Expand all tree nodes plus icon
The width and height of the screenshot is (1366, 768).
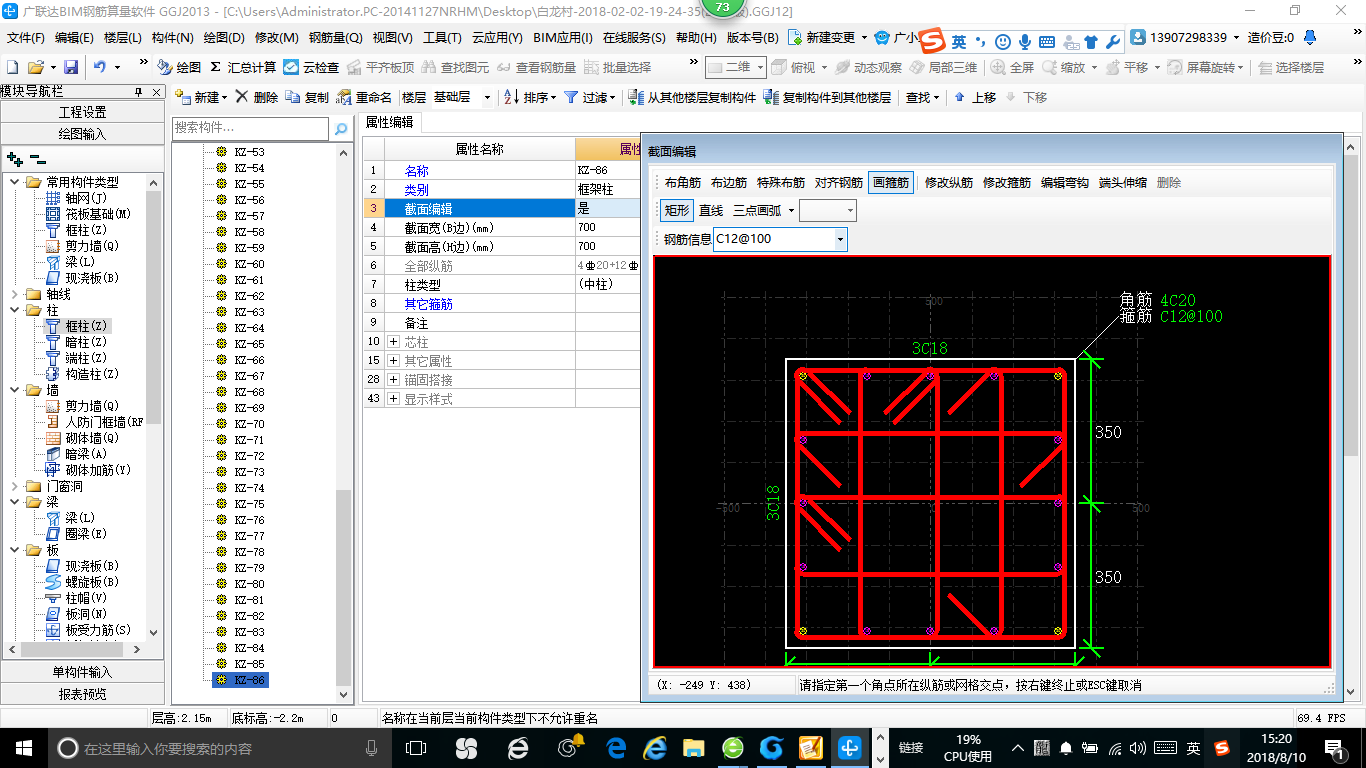[x=15, y=158]
